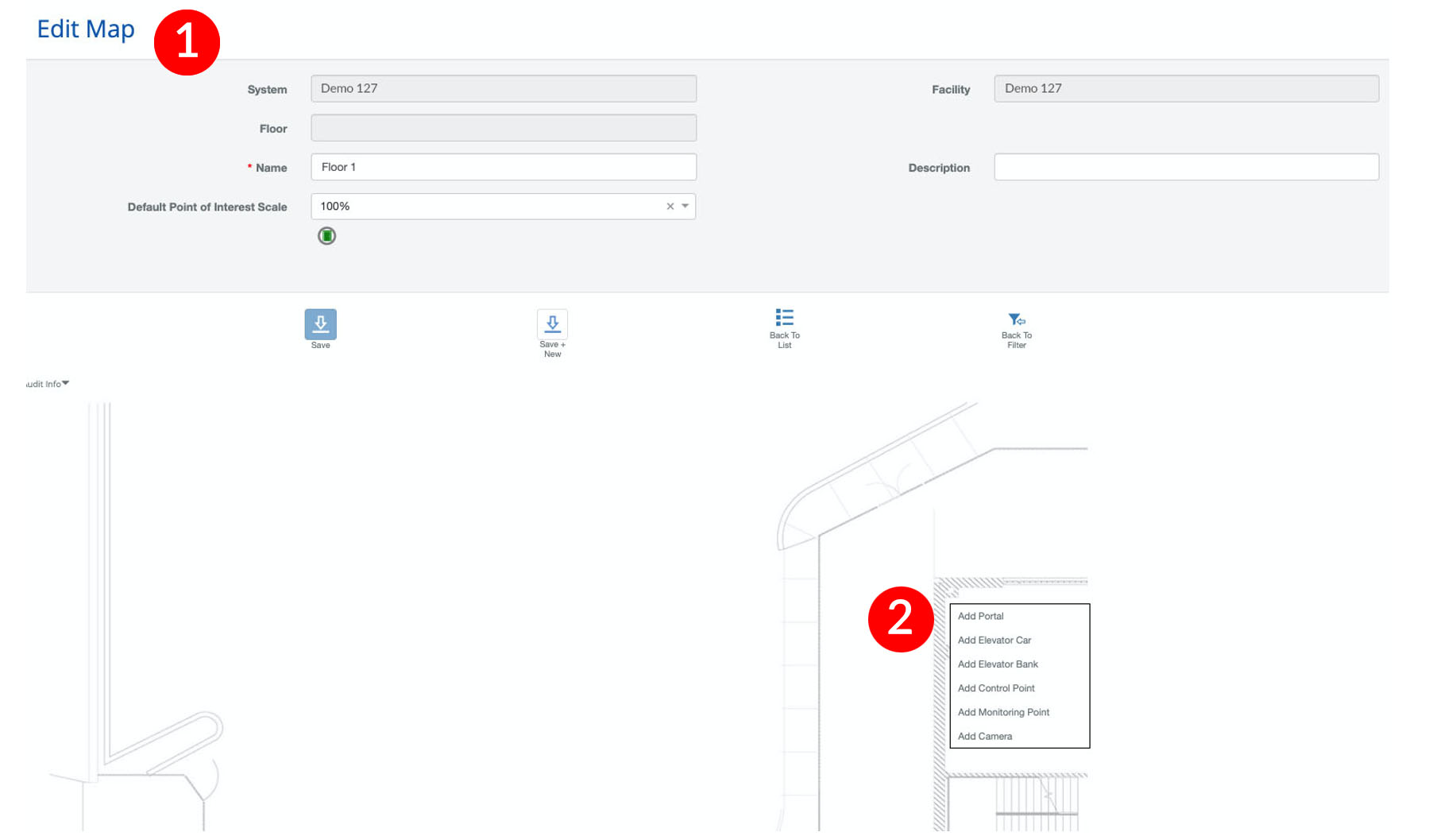Choose Add Control Point option
Screen dimensions: 1456x840
[996, 688]
